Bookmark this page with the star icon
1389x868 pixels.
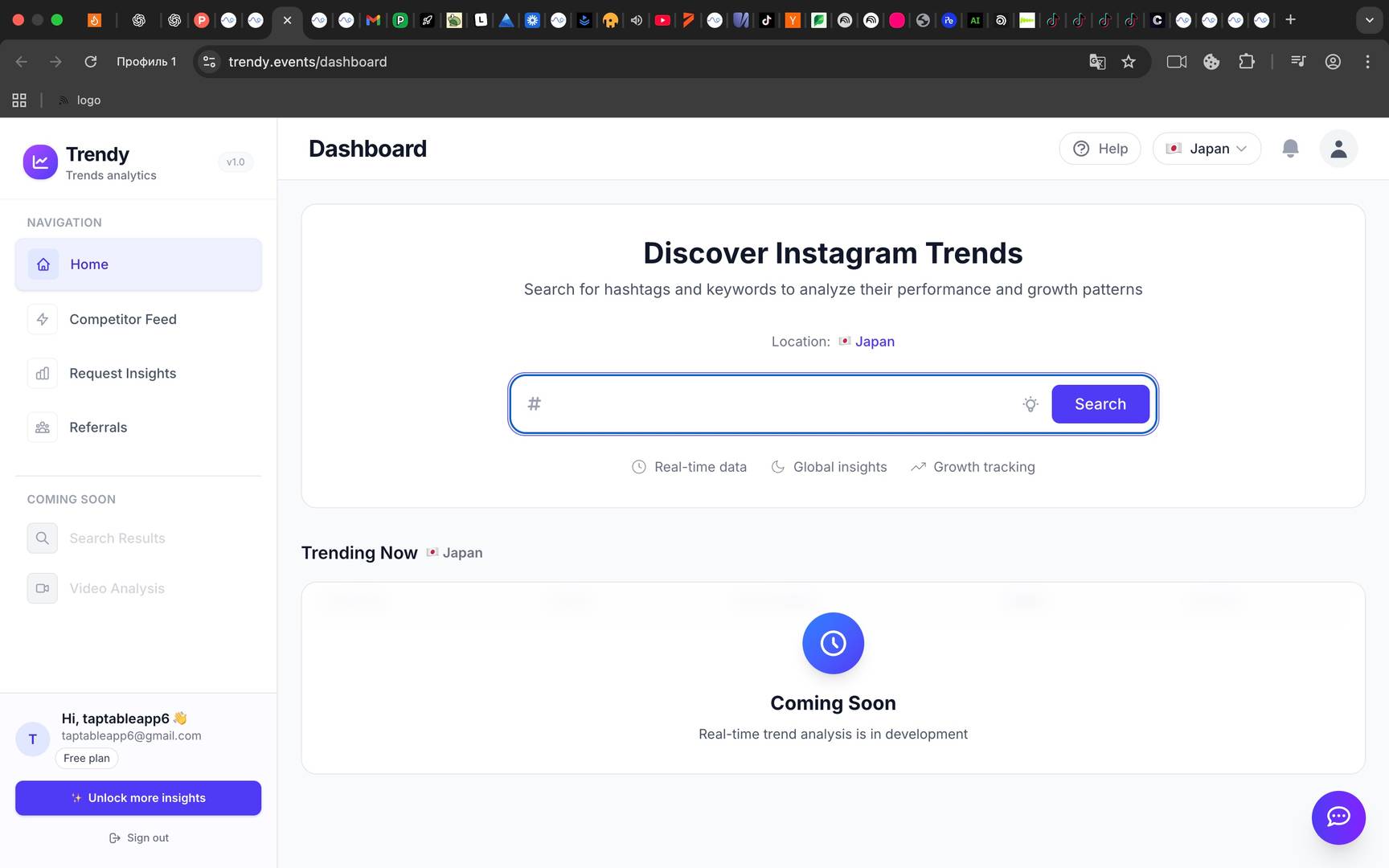tap(1129, 62)
